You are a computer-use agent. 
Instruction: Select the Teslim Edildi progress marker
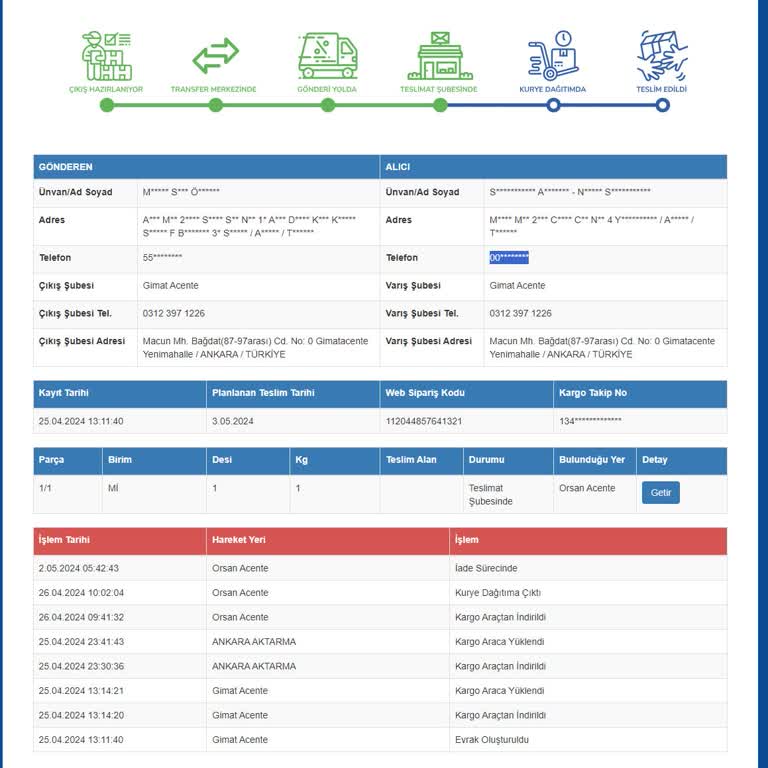pyautogui.click(x=662, y=105)
